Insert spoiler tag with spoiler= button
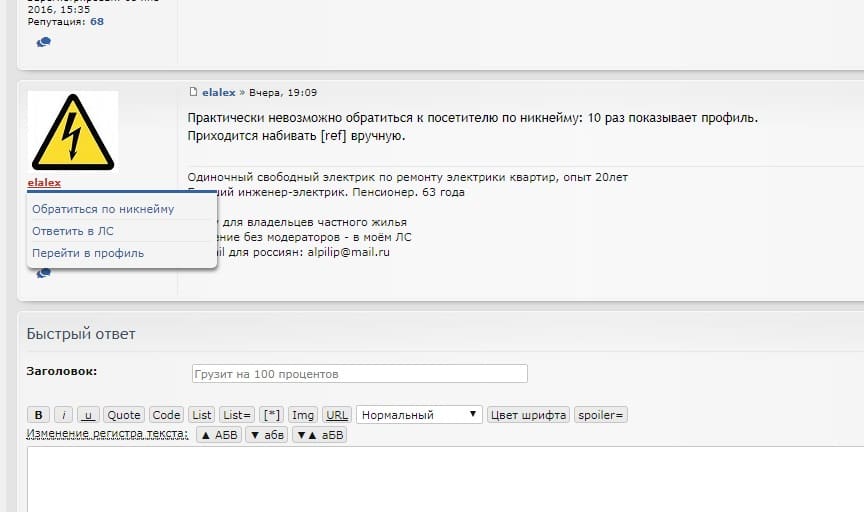 (x=601, y=415)
